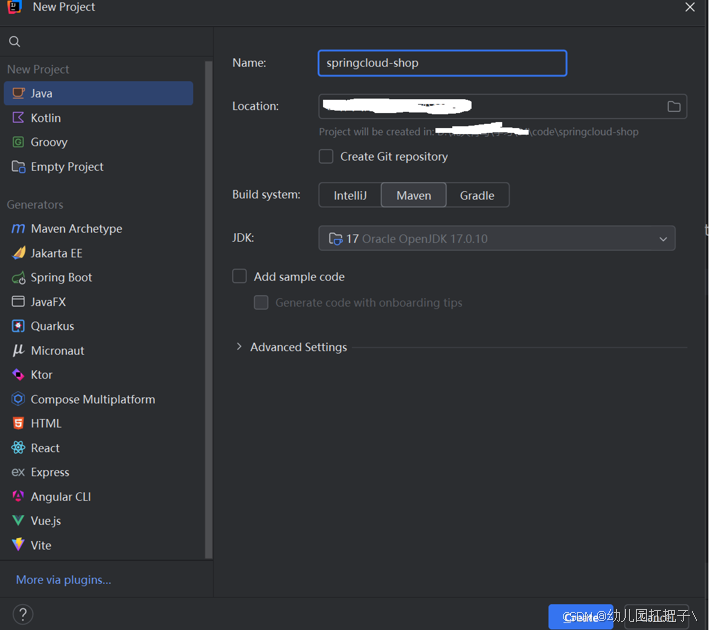Pick the Vue.js icon

click(18, 521)
